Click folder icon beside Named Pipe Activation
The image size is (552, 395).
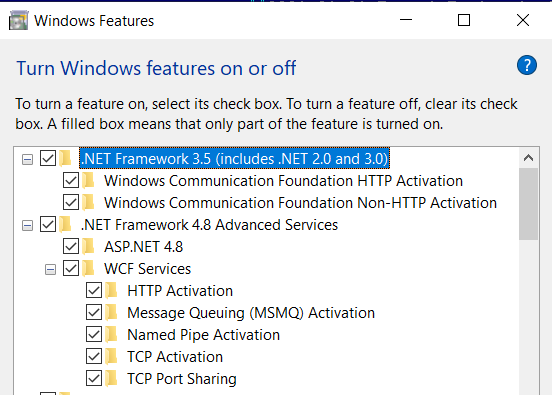point(112,334)
